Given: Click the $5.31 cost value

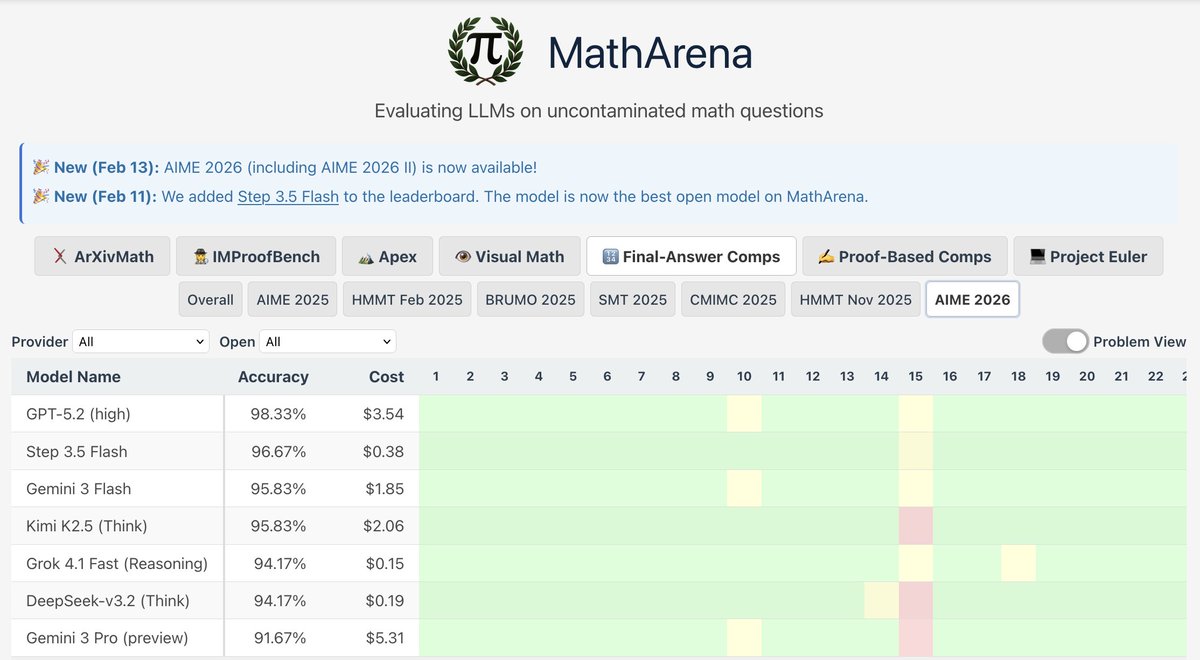Looking at the screenshot, I should coord(384,638).
